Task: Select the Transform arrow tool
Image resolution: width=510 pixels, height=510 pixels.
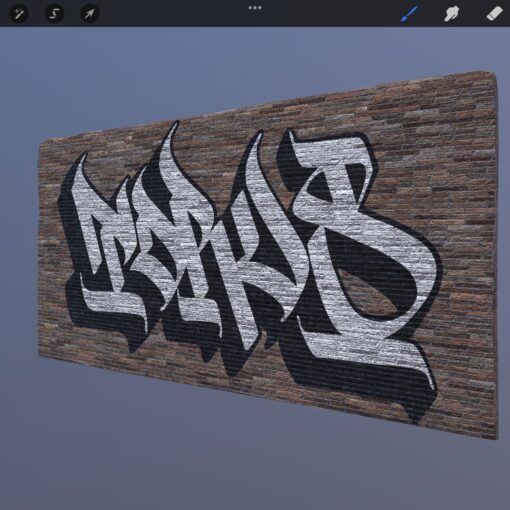Action: tap(89, 14)
